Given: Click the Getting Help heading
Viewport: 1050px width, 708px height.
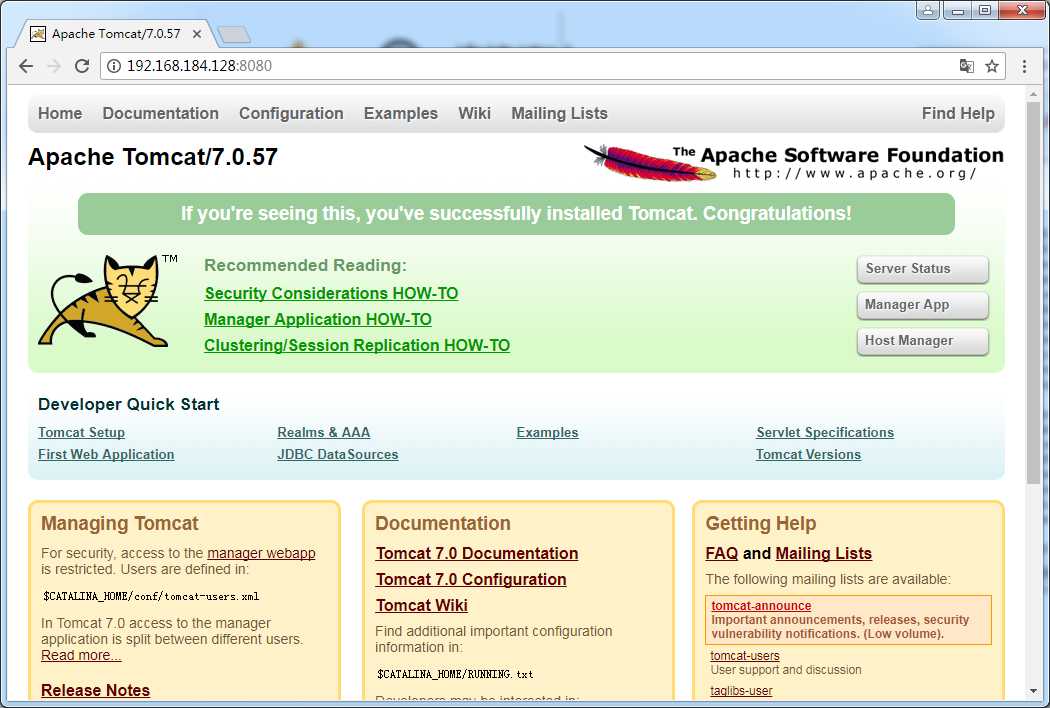Looking at the screenshot, I should point(761,523).
